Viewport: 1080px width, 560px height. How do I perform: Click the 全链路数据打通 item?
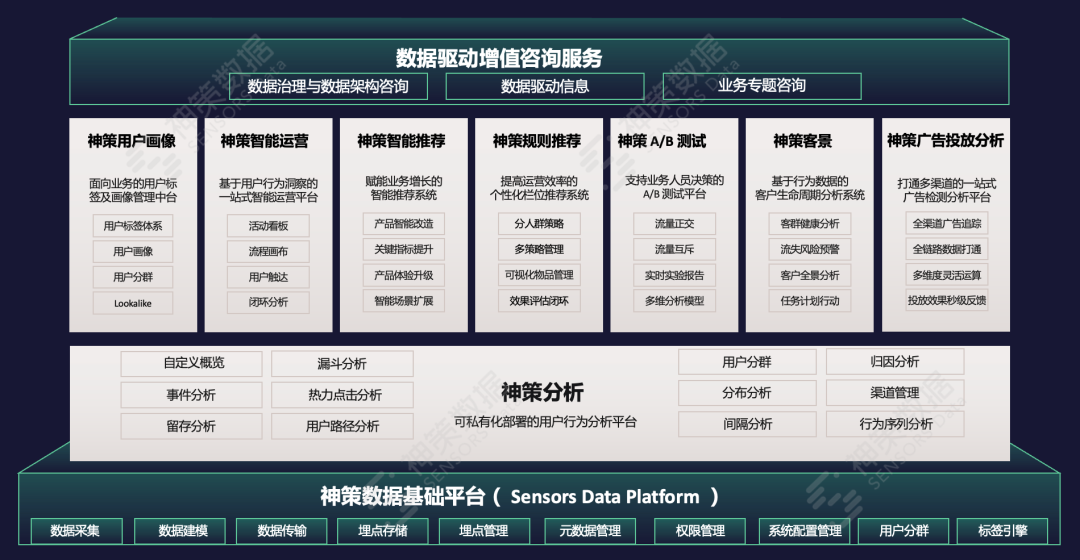pyautogui.click(x=947, y=249)
